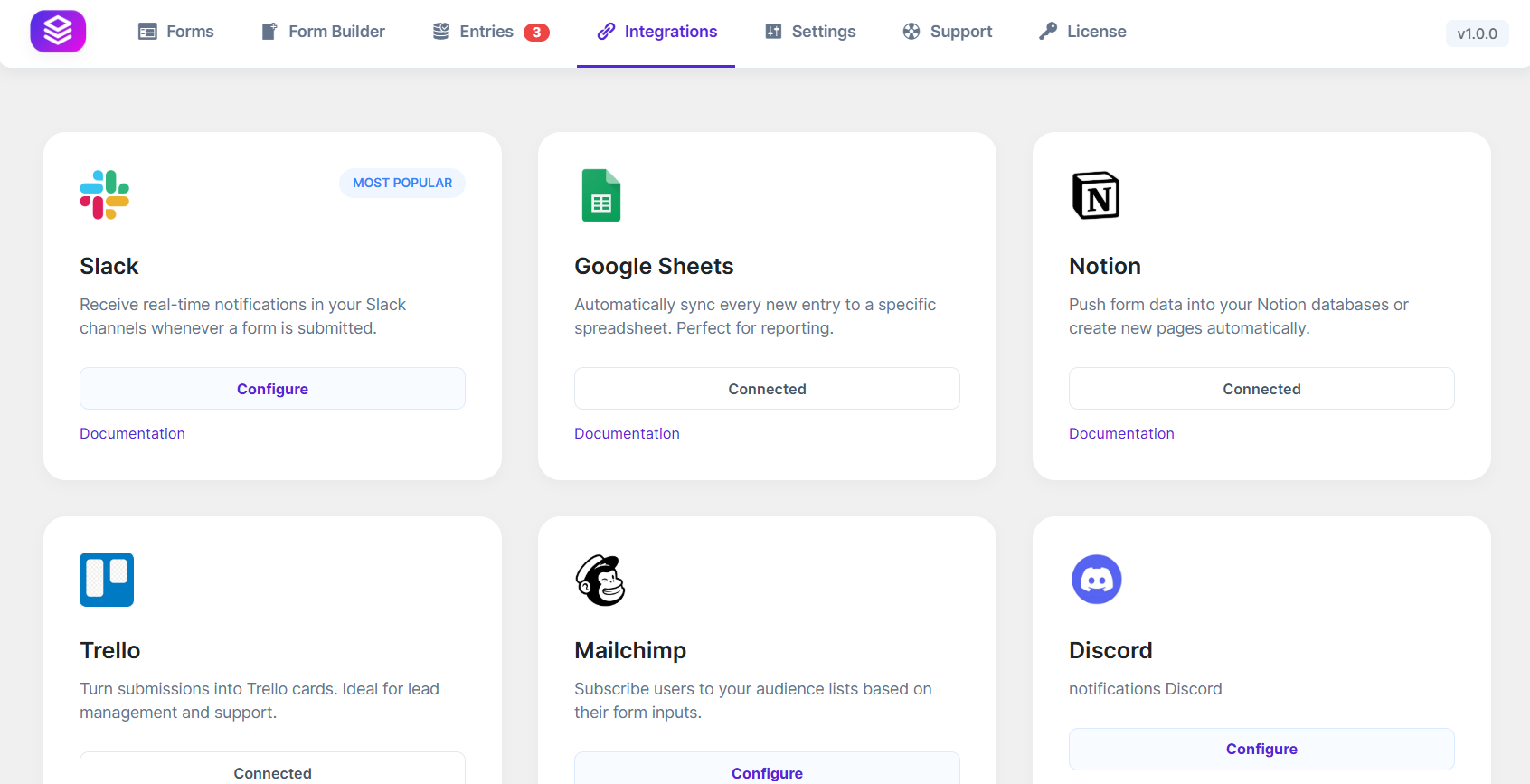This screenshot has height=784, width=1530.
Task: Click Connected button on Notion card
Action: [x=1261, y=389]
